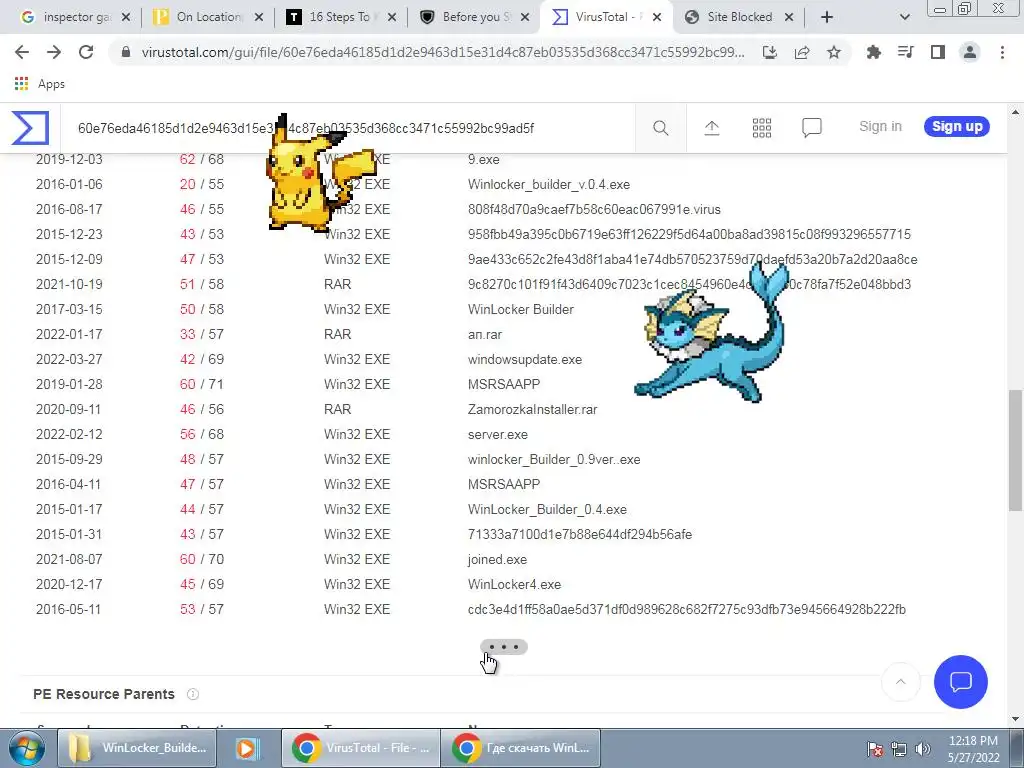Open the windowsupdate.exe file entry
Image resolution: width=1024 pixels, height=768 pixels.
coord(524,360)
